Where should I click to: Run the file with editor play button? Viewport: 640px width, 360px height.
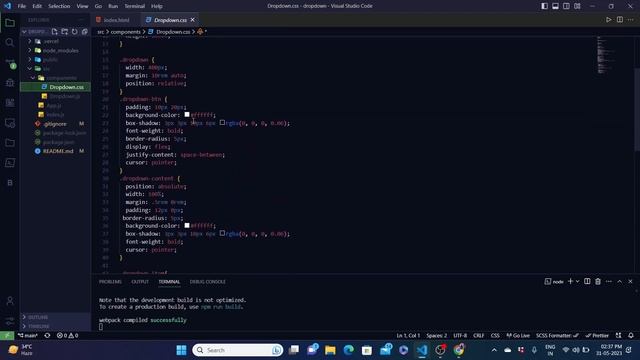coord(609,20)
